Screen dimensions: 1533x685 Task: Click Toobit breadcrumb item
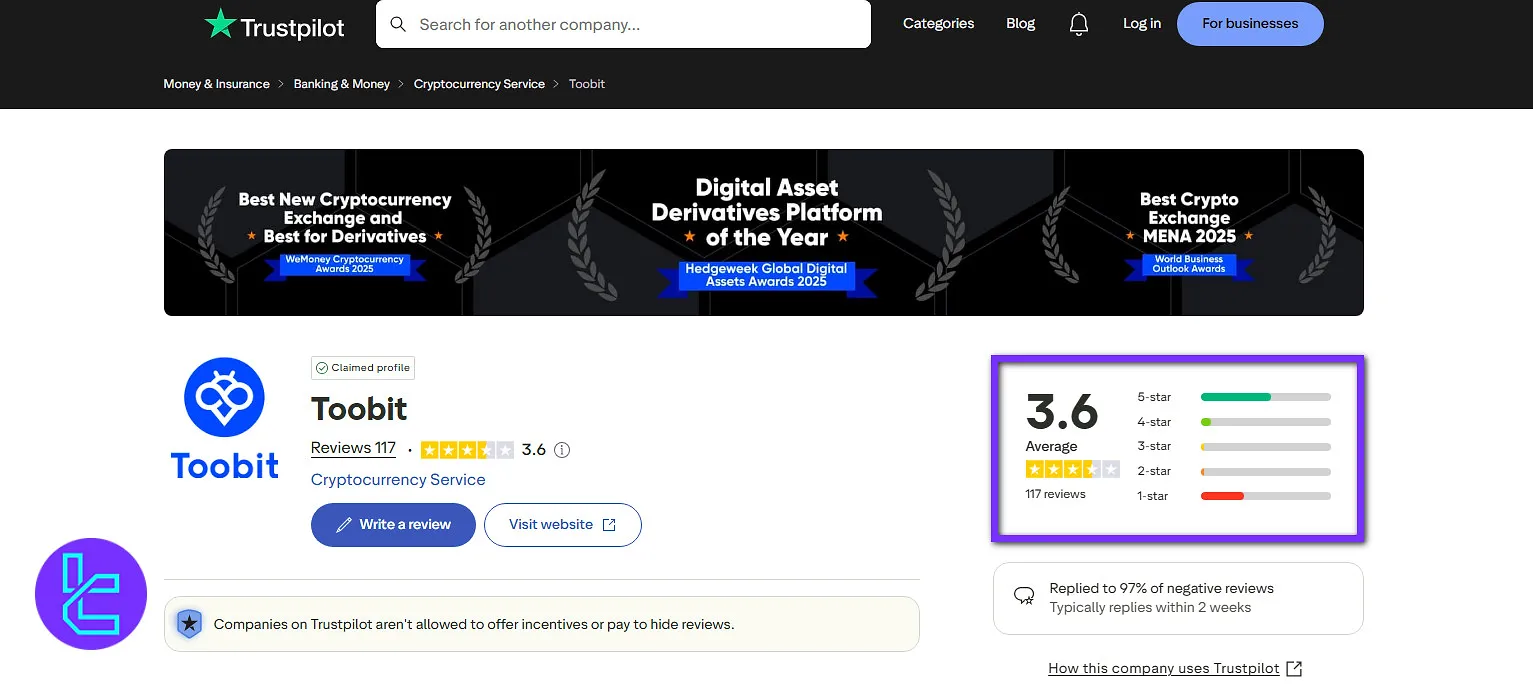pyautogui.click(x=587, y=84)
